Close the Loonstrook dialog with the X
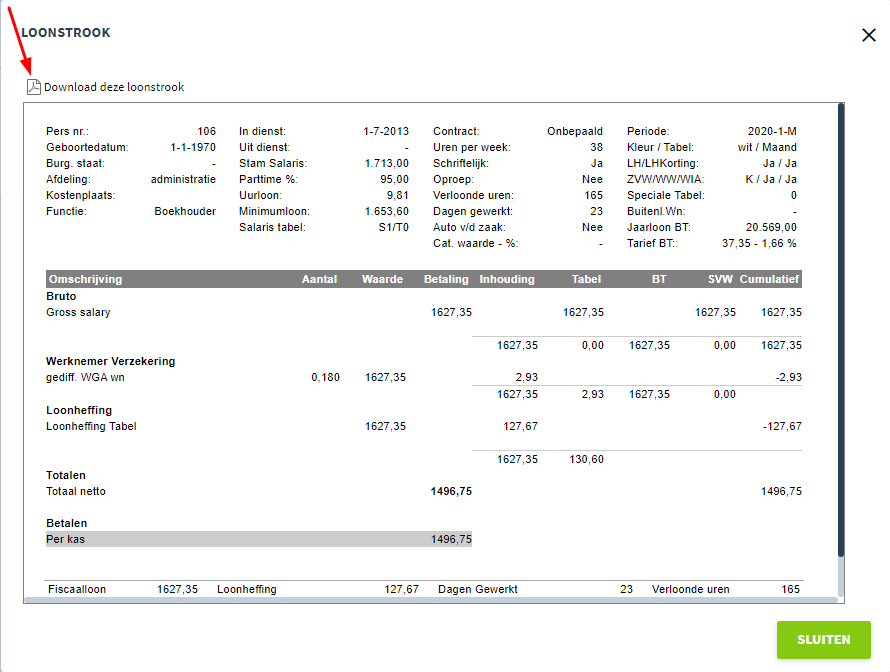 pyautogui.click(x=868, y=35)
